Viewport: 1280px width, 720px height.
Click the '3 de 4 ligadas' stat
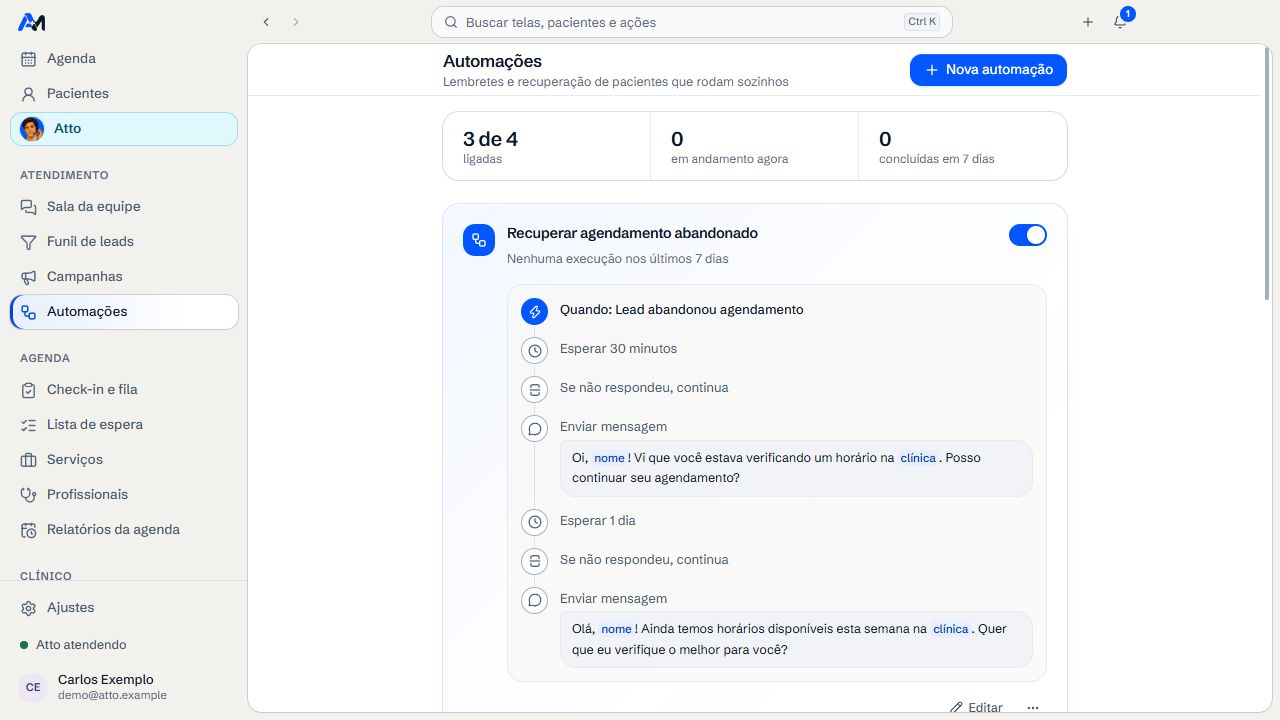coord(547,146)
